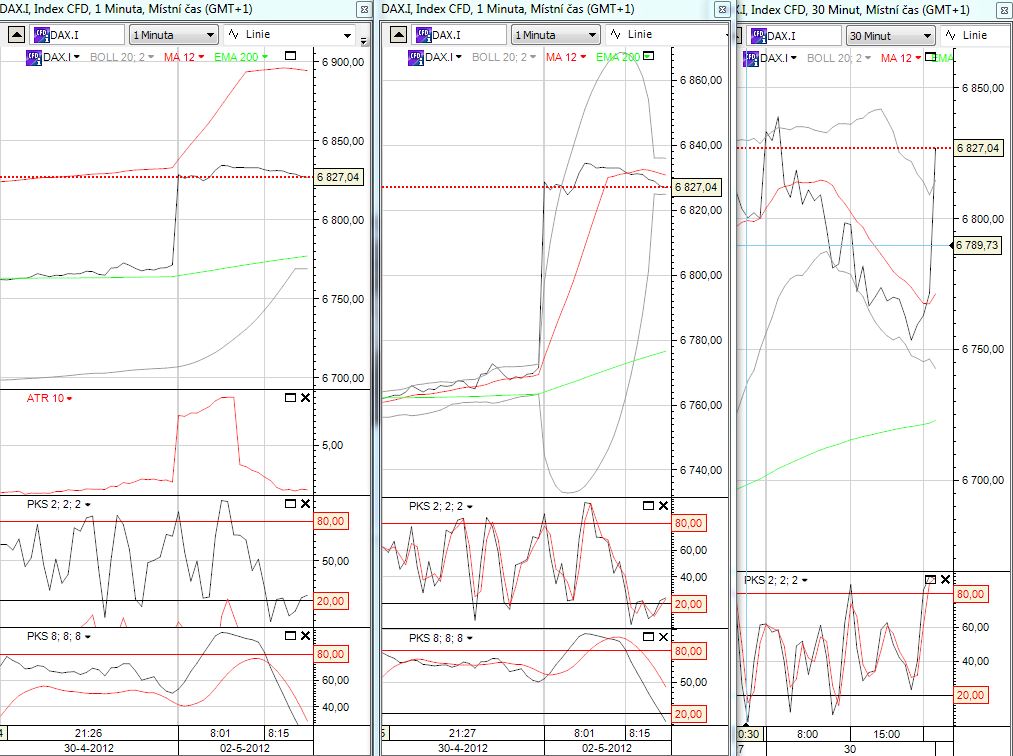Click 80,00 level label in middle PKS 2;2;2
The image size is (1013, 756).
click(x=689, y=523)
